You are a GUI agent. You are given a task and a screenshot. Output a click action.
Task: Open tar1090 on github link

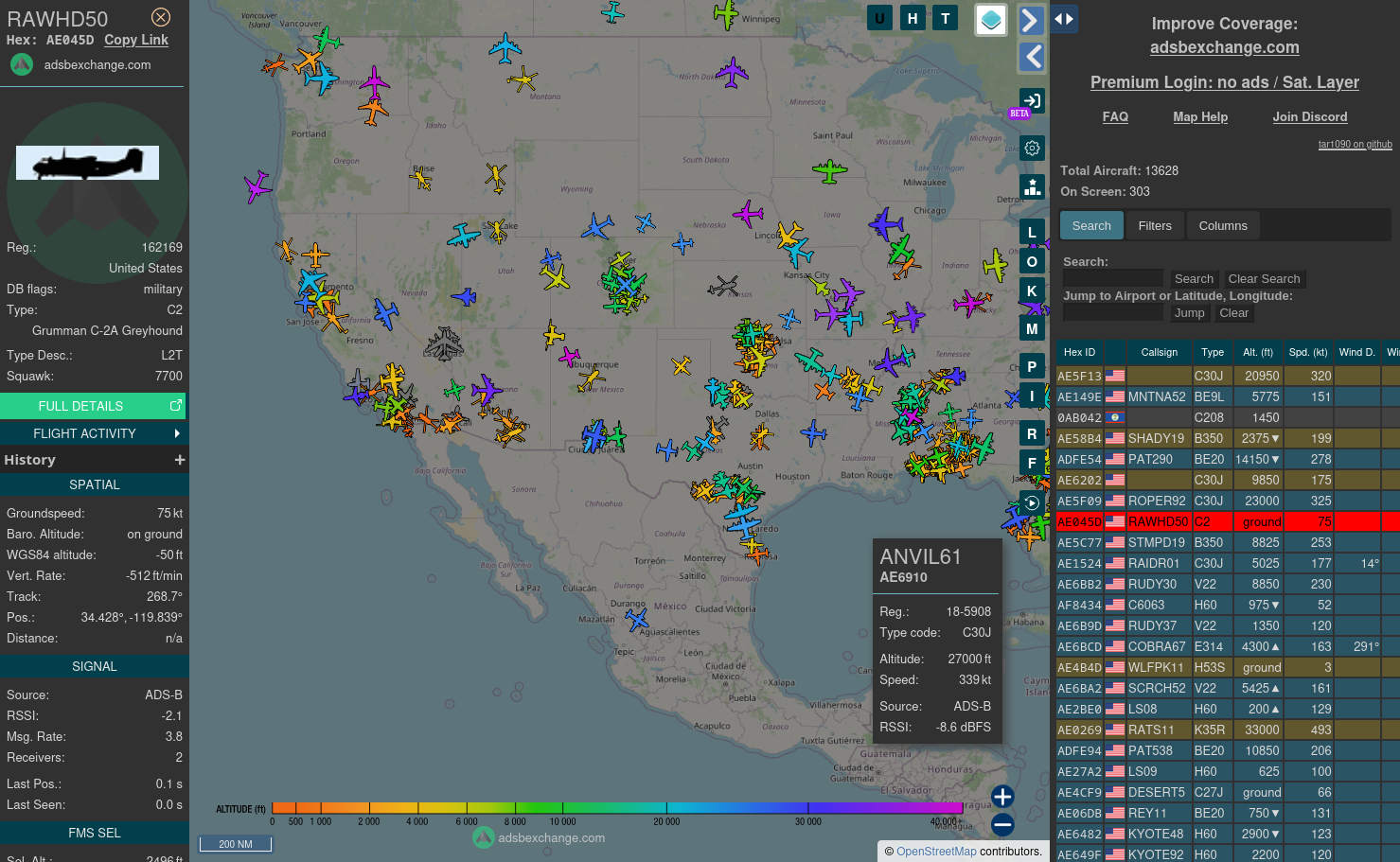1355,144
